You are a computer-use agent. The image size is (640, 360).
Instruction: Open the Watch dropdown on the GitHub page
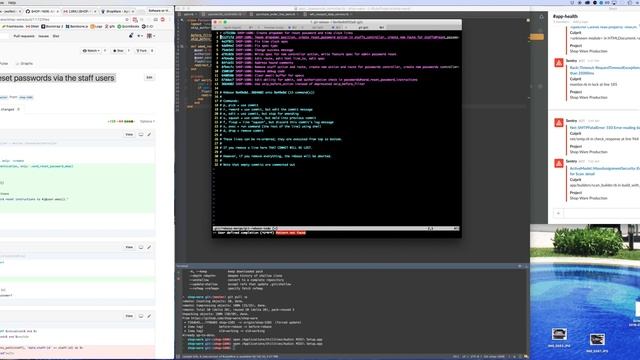point(91,51)
